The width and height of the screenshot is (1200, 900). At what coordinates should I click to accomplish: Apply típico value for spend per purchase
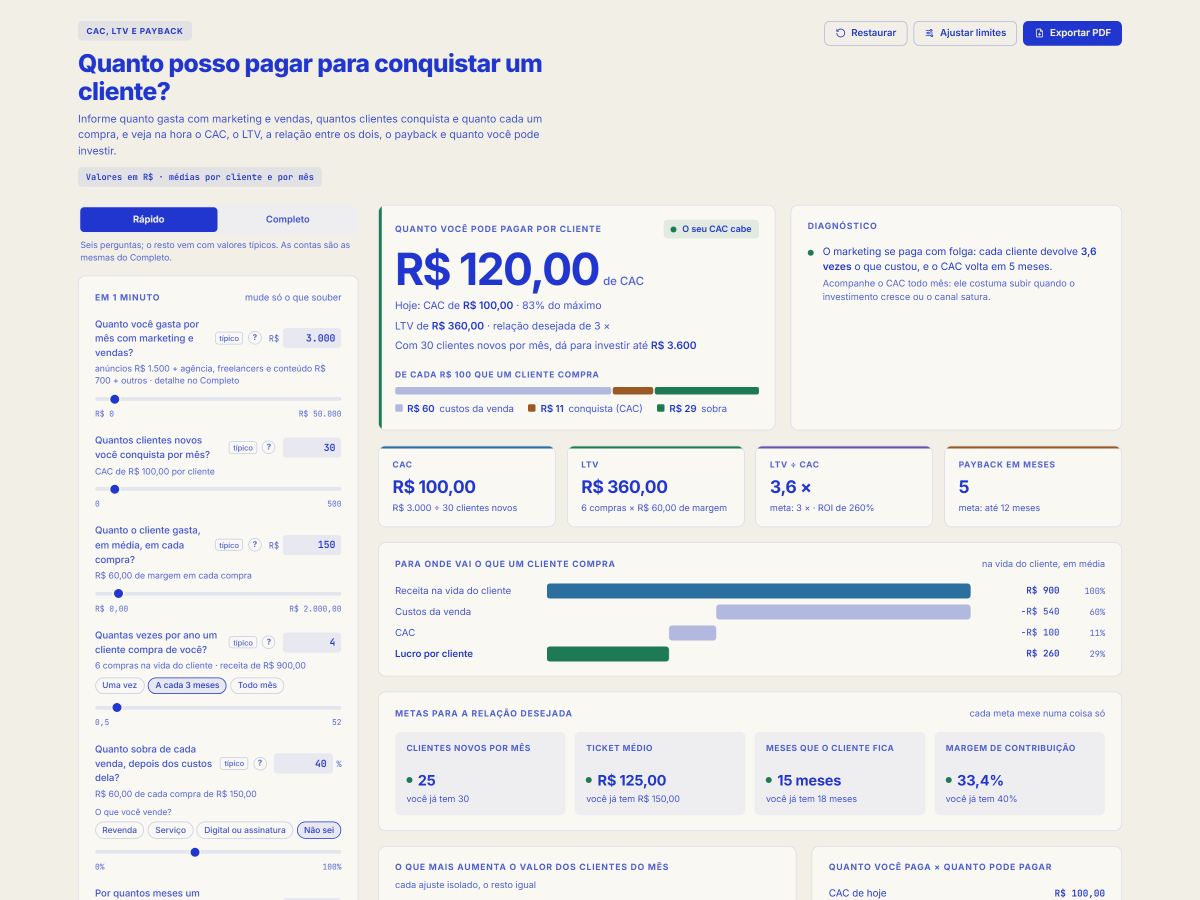229,545
